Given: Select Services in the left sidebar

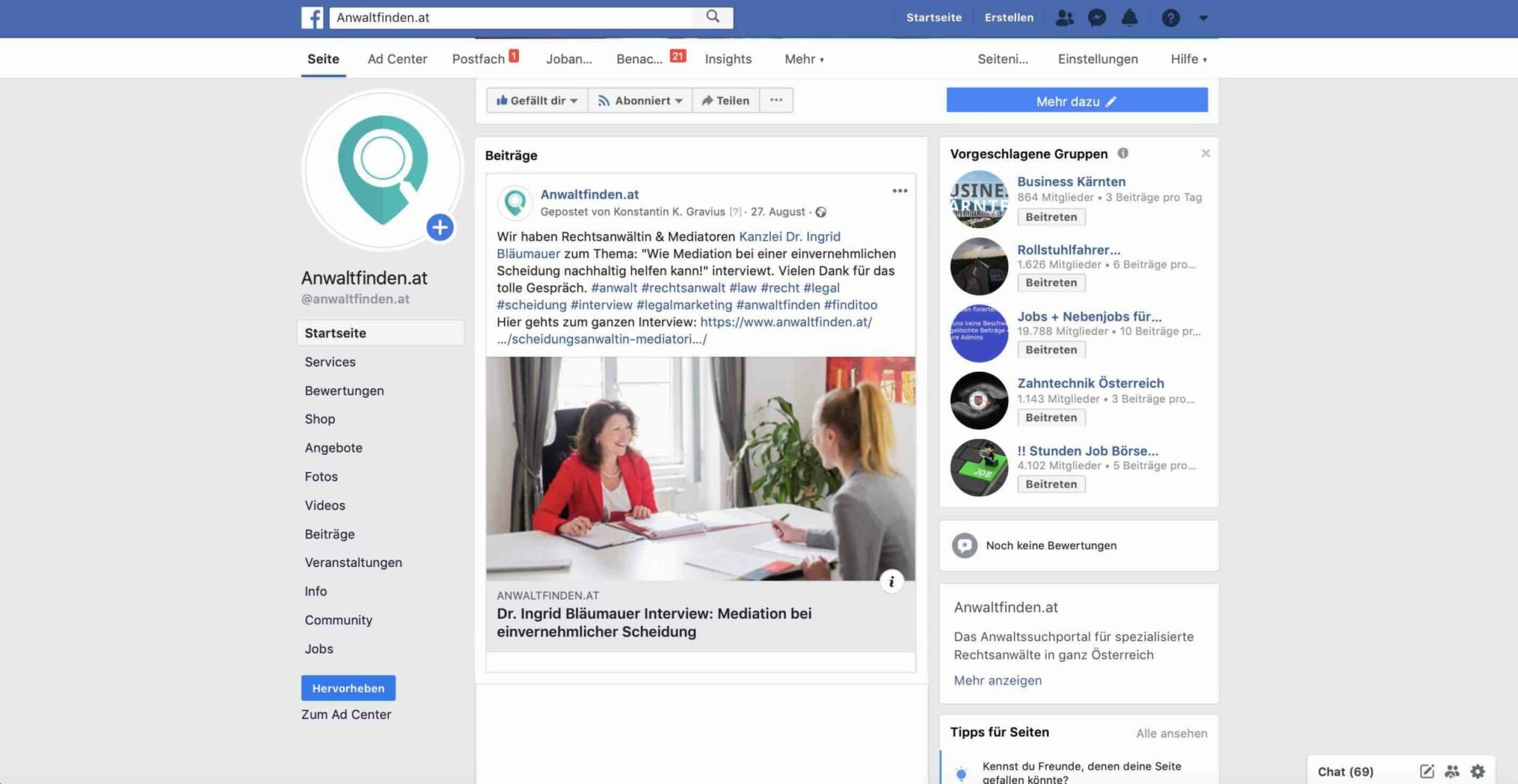Looking at the screenshot, I should pyautogui.click(x=330, y=362).
